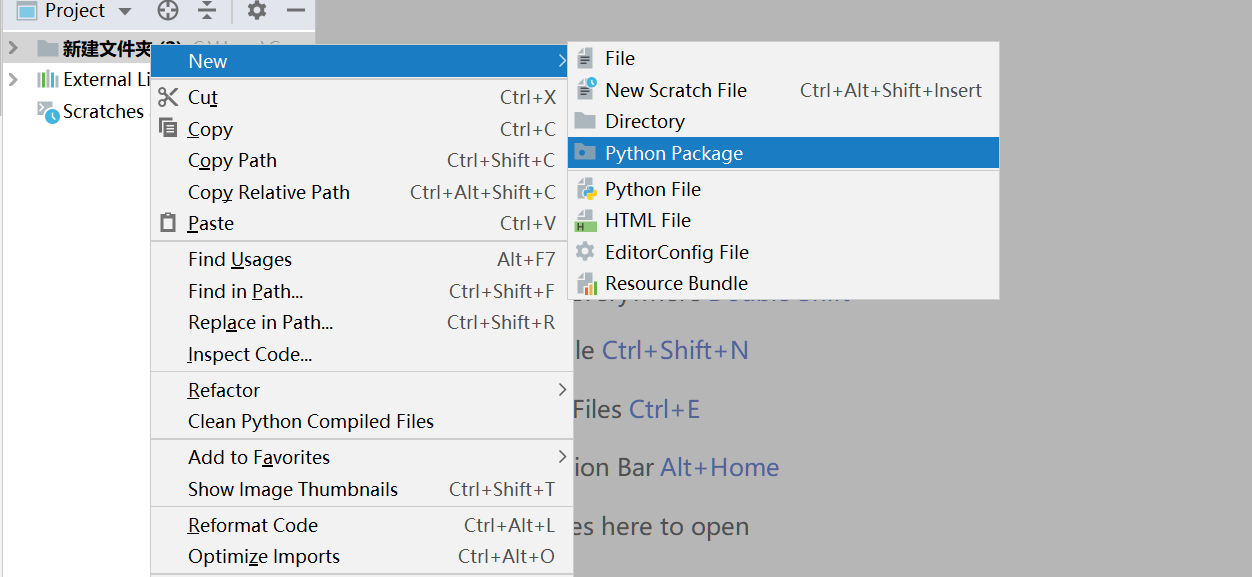Click the HTML File icon in submenu
The height and width of the screenshot is (577, 1252).
(x=586, y=221)
